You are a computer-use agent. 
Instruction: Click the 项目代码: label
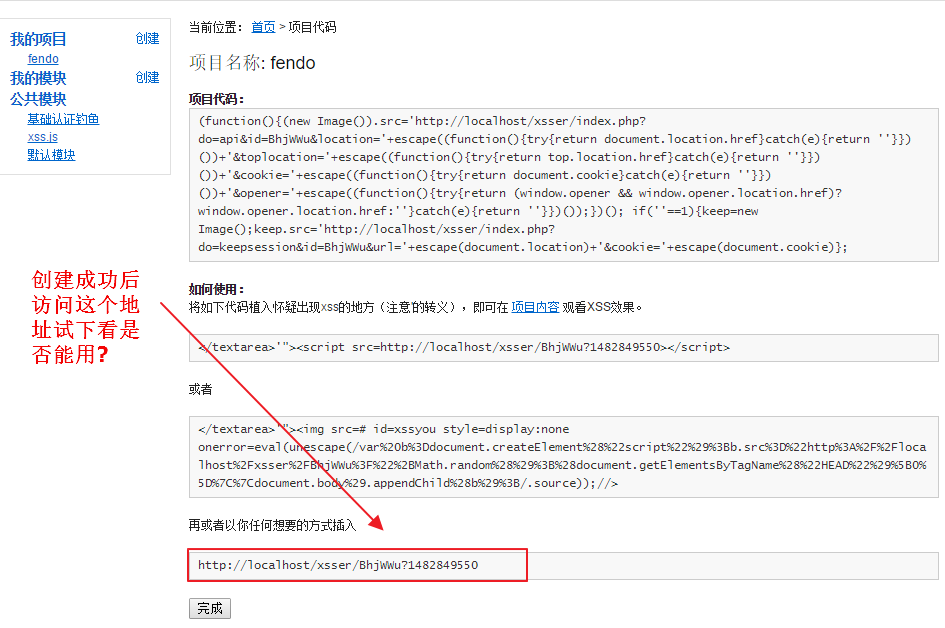click(216, 99)
